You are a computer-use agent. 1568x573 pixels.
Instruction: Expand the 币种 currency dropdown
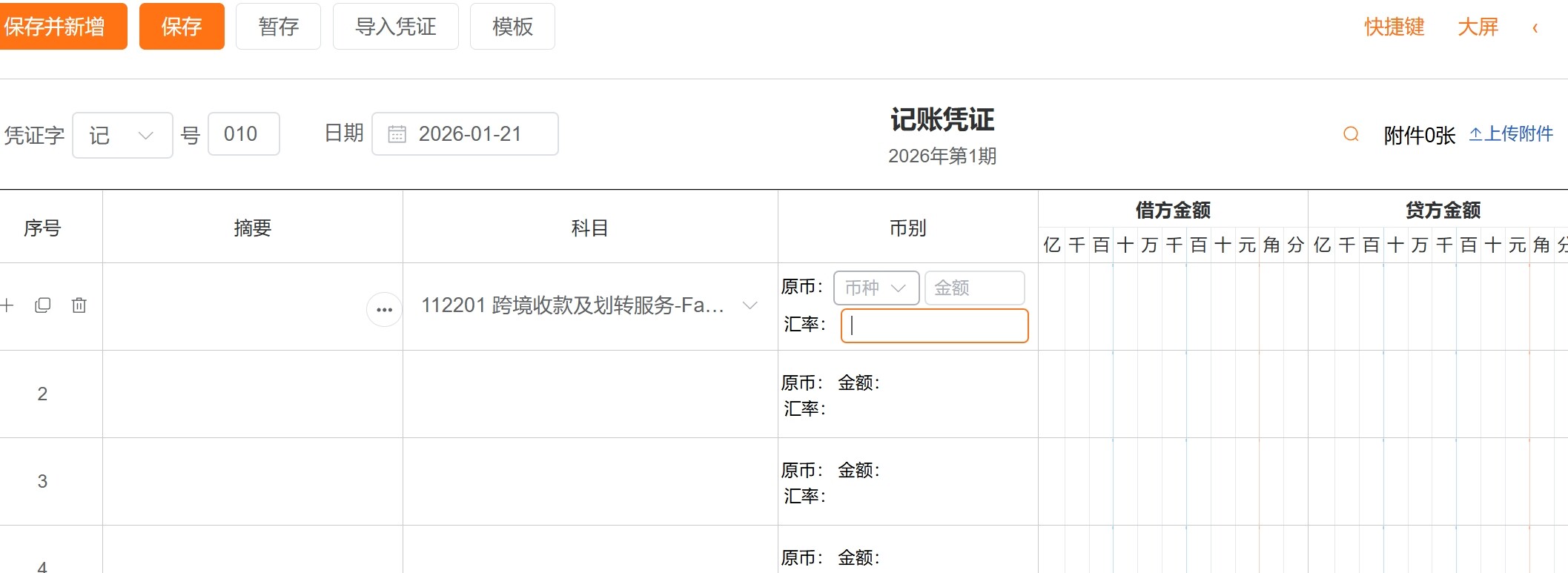coord(876,288)
